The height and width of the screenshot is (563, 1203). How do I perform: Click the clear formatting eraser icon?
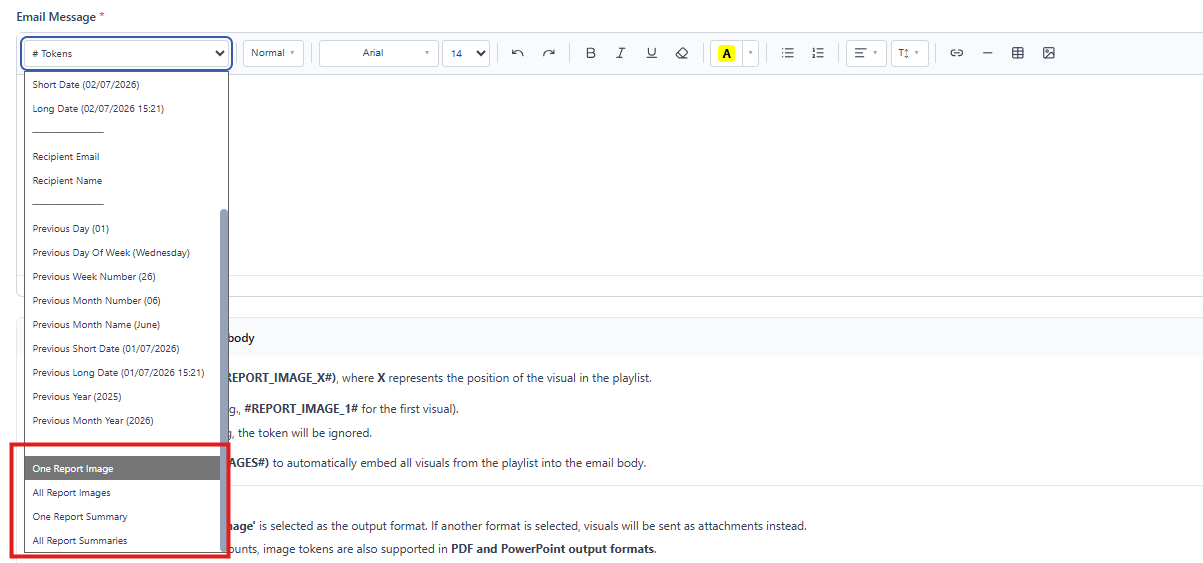[682, 53]
